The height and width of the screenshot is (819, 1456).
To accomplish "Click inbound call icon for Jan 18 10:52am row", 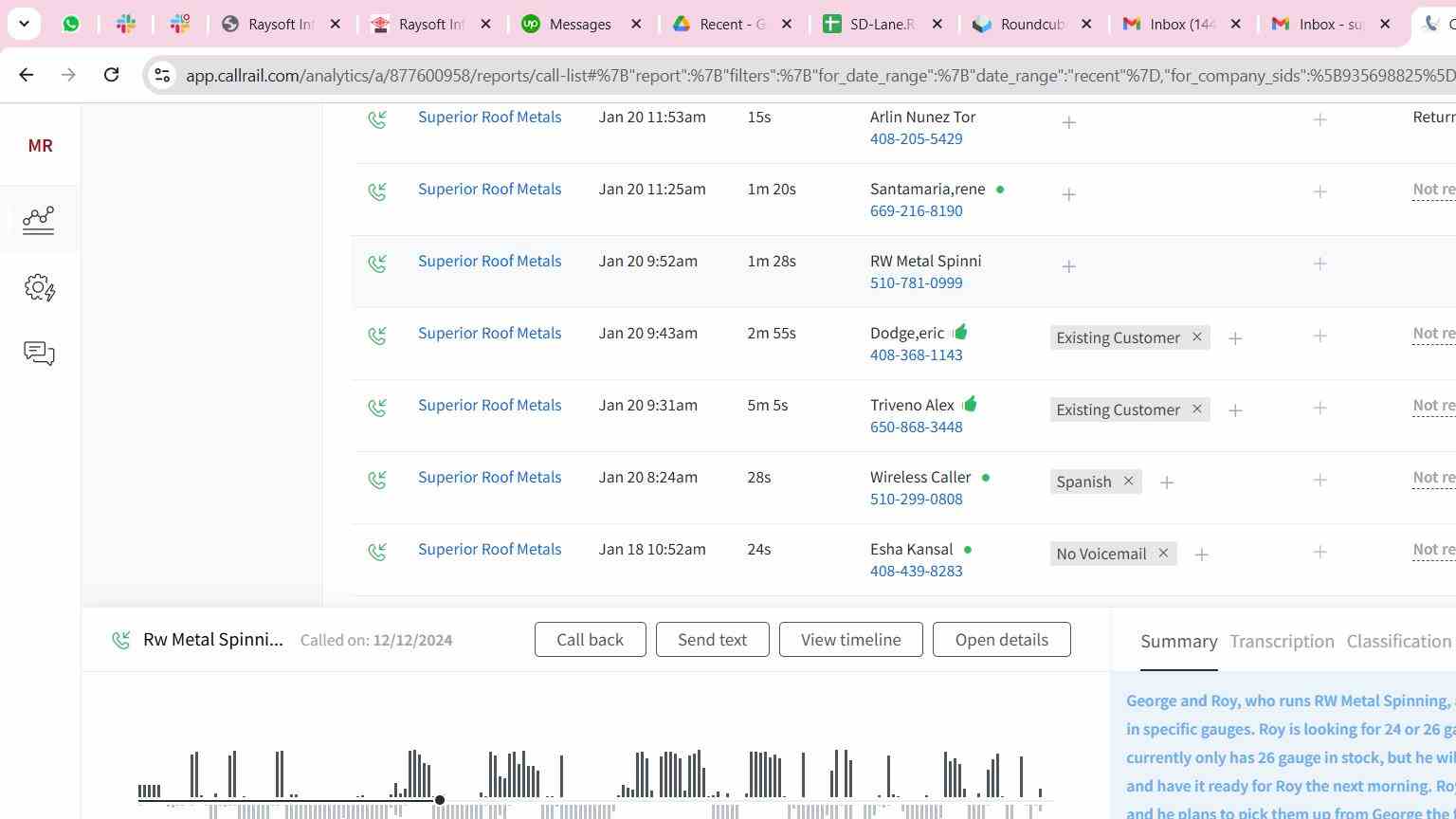I will coord(377,552).
